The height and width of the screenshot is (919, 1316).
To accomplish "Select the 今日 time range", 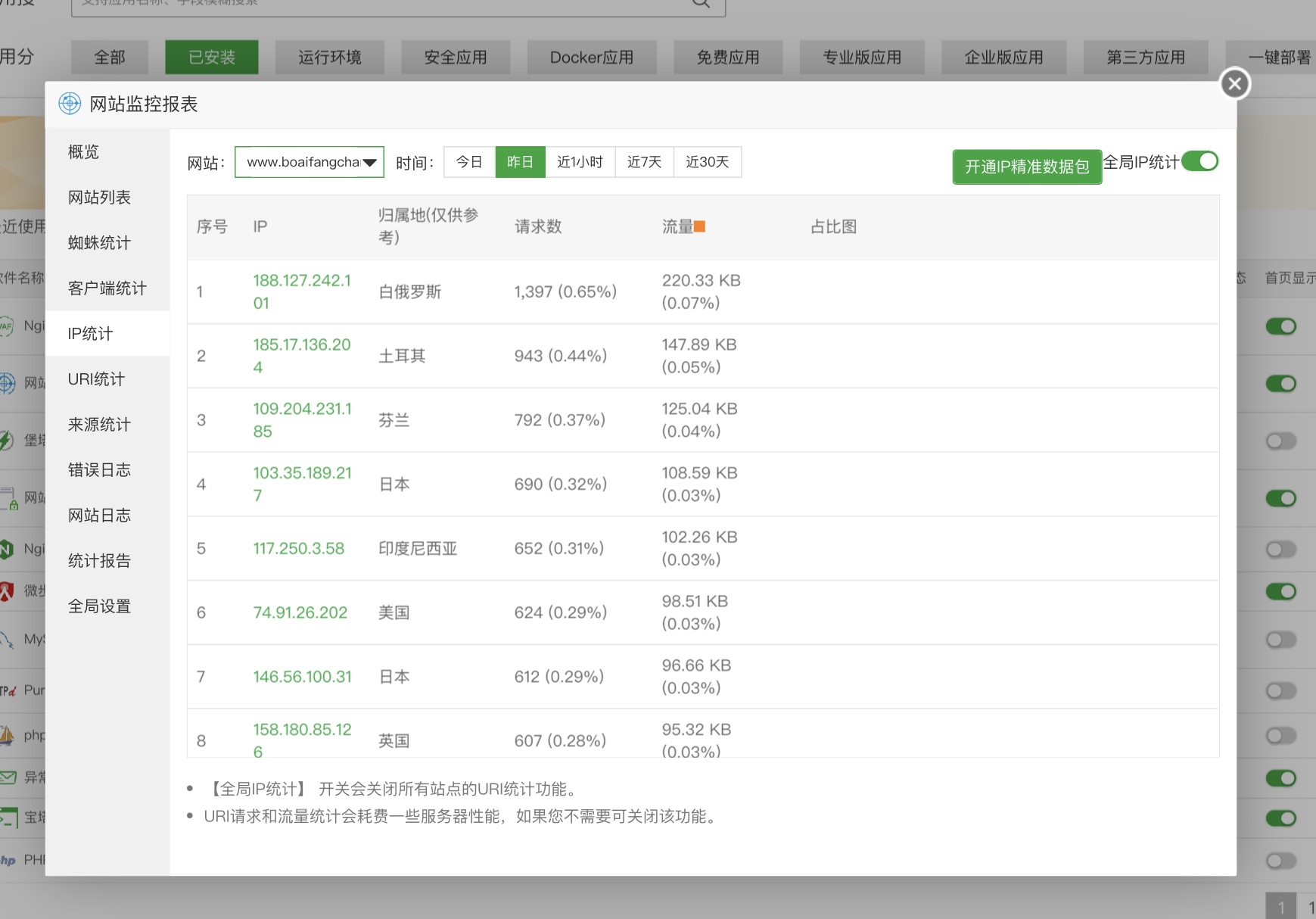I will (x=469, y=162).
